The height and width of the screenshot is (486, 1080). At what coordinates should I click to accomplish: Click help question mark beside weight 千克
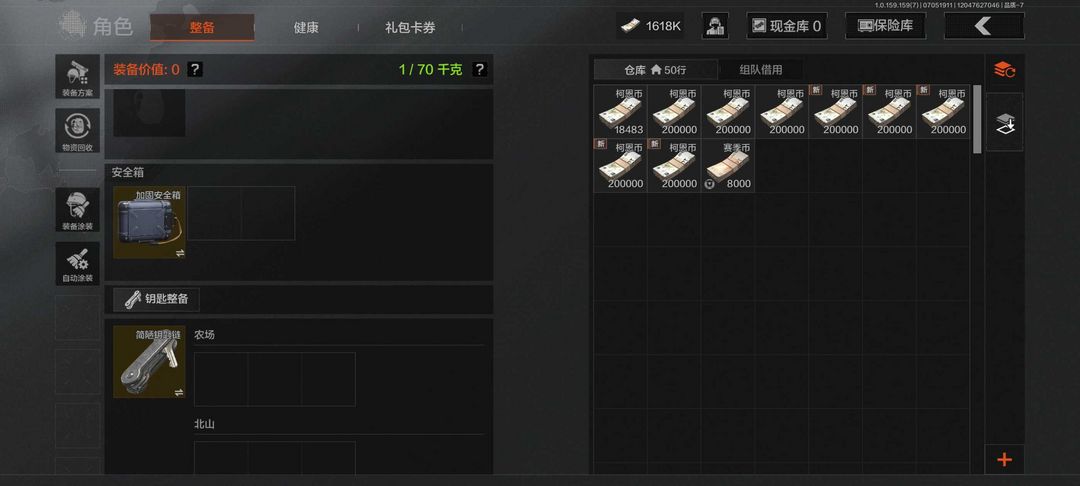point(479,69)
